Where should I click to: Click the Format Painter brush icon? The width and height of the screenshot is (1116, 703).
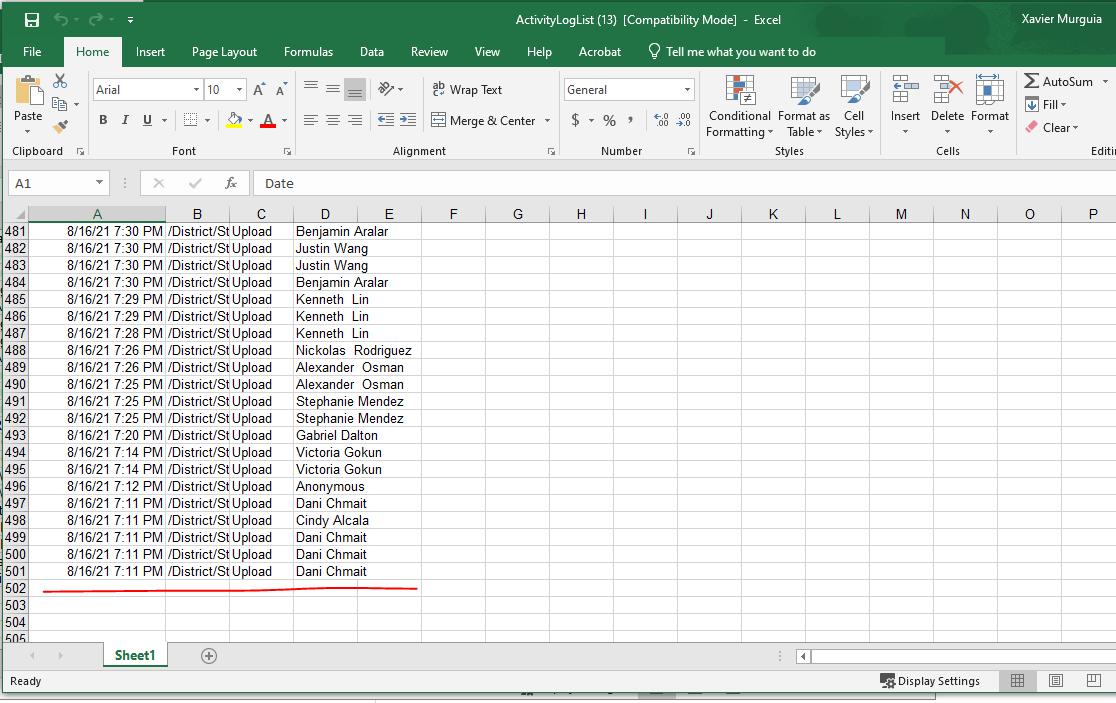(60, 127)
